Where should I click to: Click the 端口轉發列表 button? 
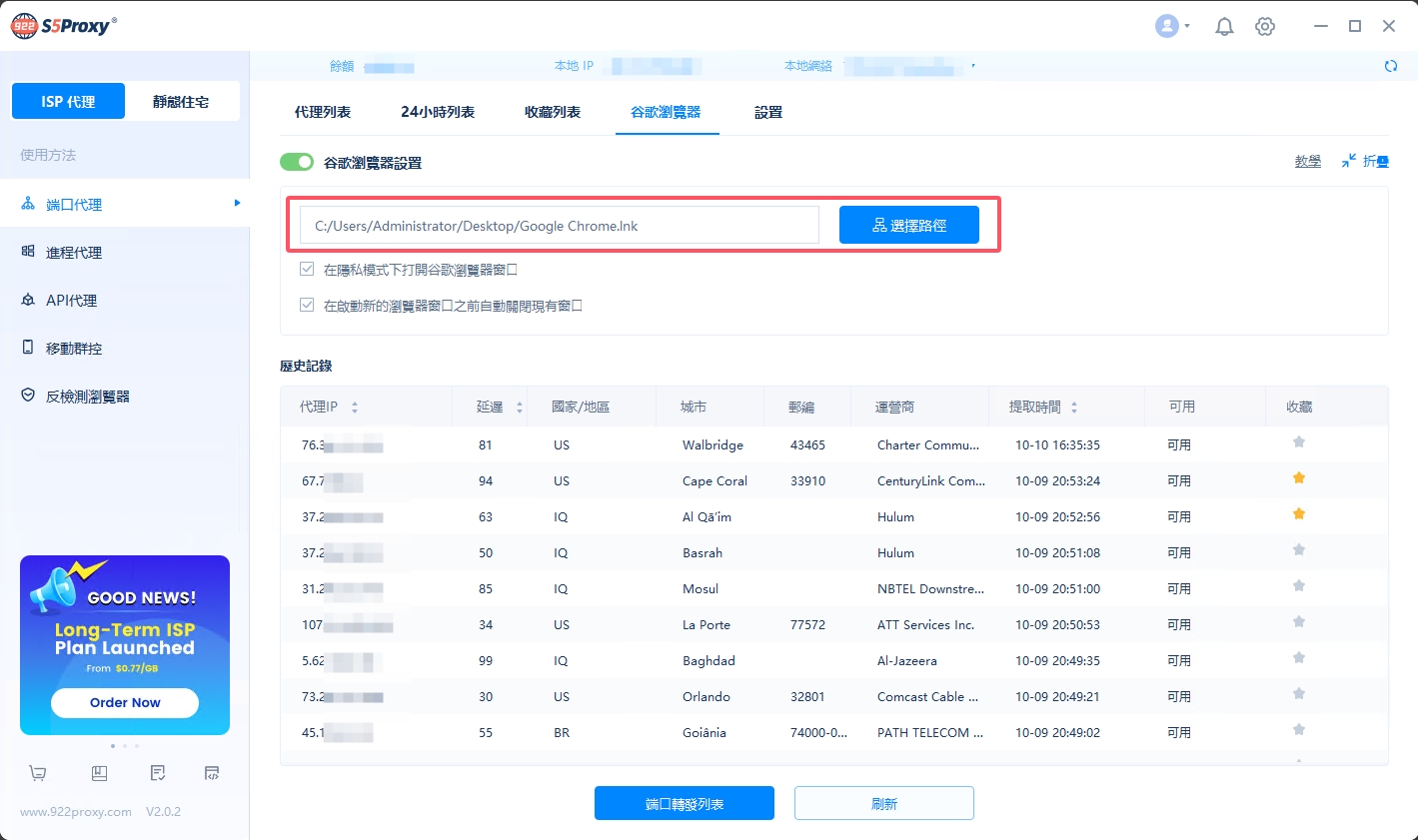coord(684,803)
